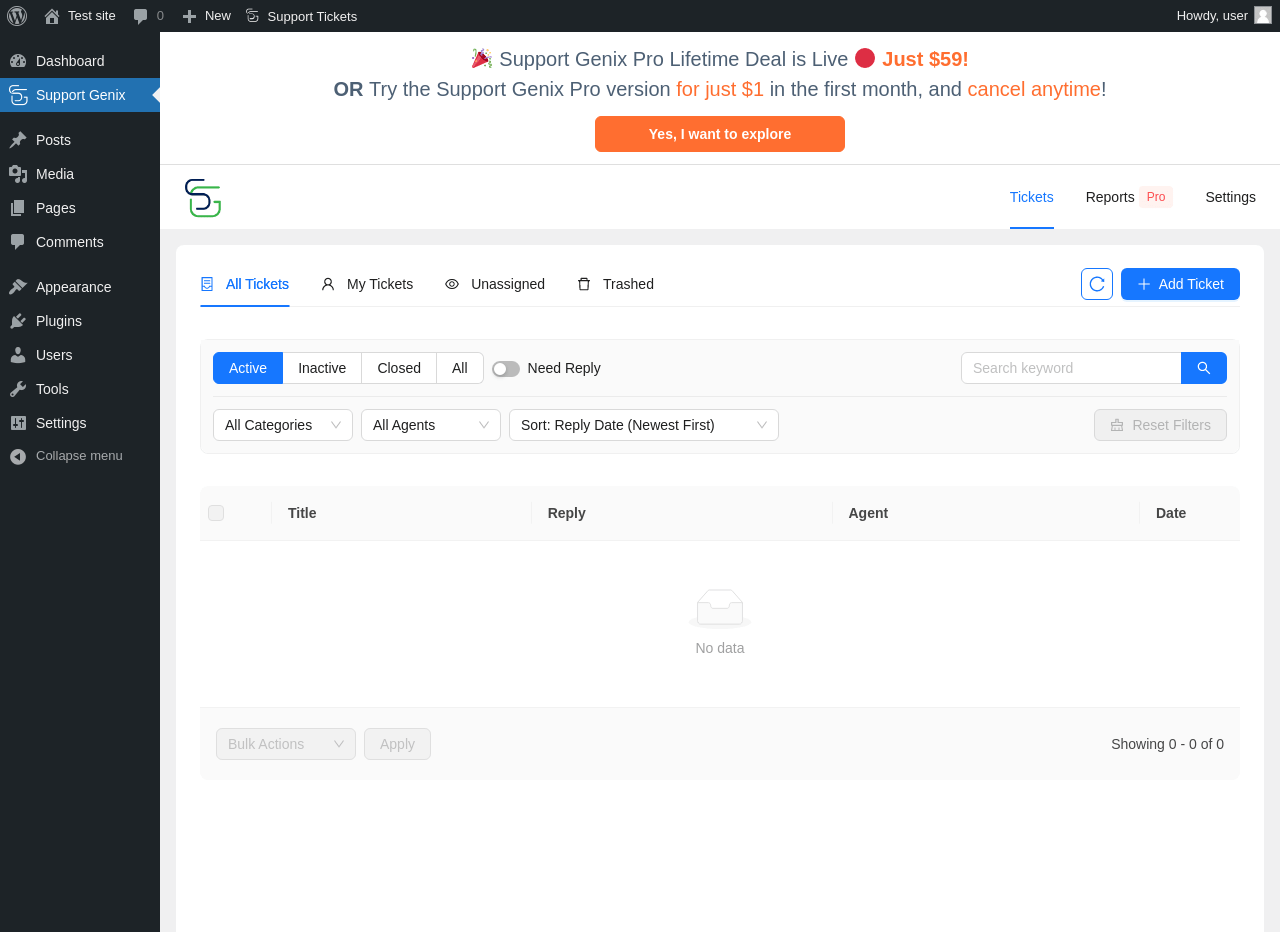The width and height of the screenshot is (1280, 932).
Task: Open the comments bubble in admin bar
Action: tap(148, 16)
